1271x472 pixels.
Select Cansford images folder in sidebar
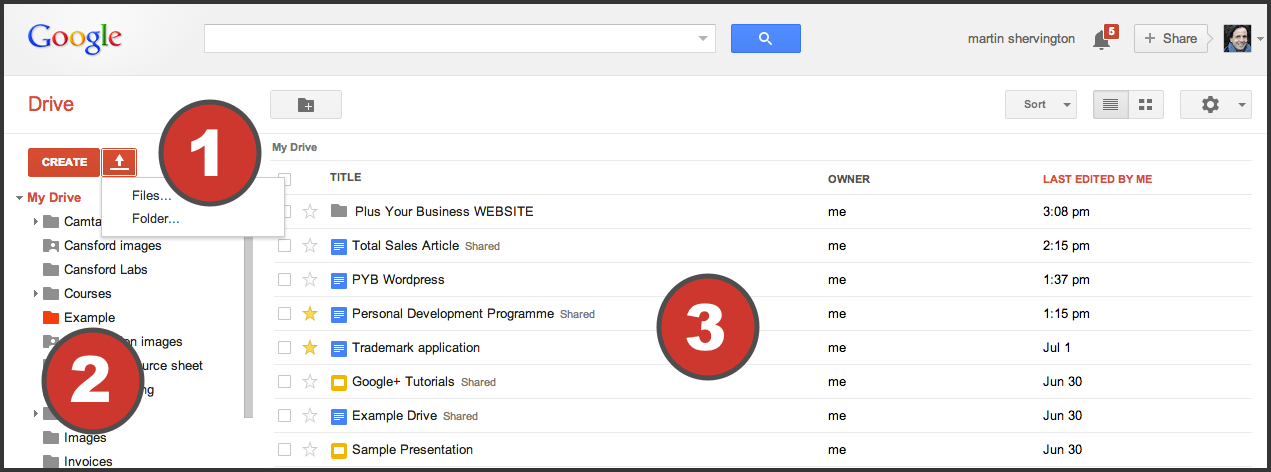(112, 246)
